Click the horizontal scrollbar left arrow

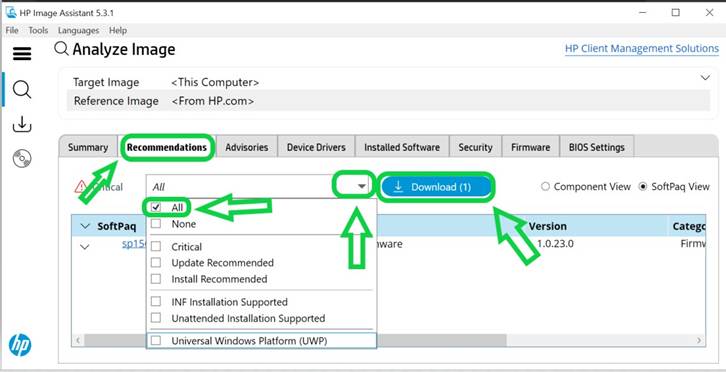click(x=78, y=340)
